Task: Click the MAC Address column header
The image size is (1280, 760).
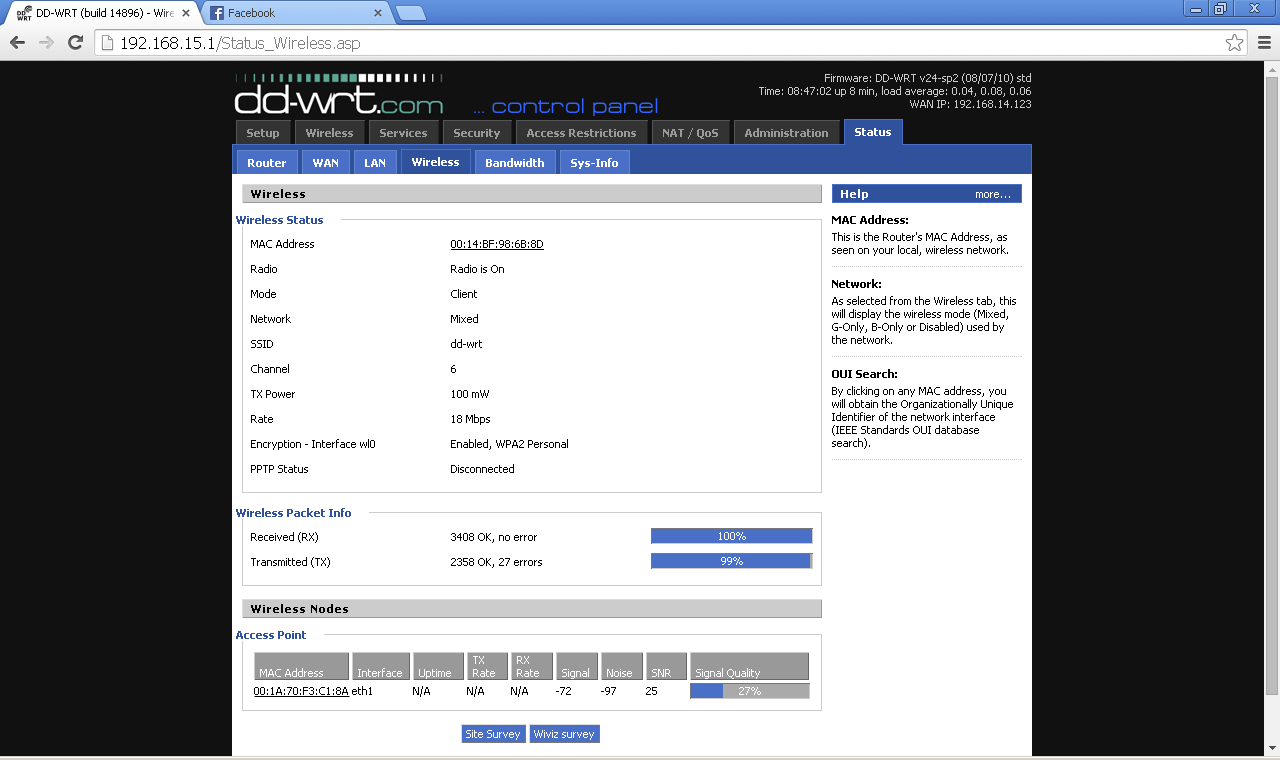Action: click(302, 666)
